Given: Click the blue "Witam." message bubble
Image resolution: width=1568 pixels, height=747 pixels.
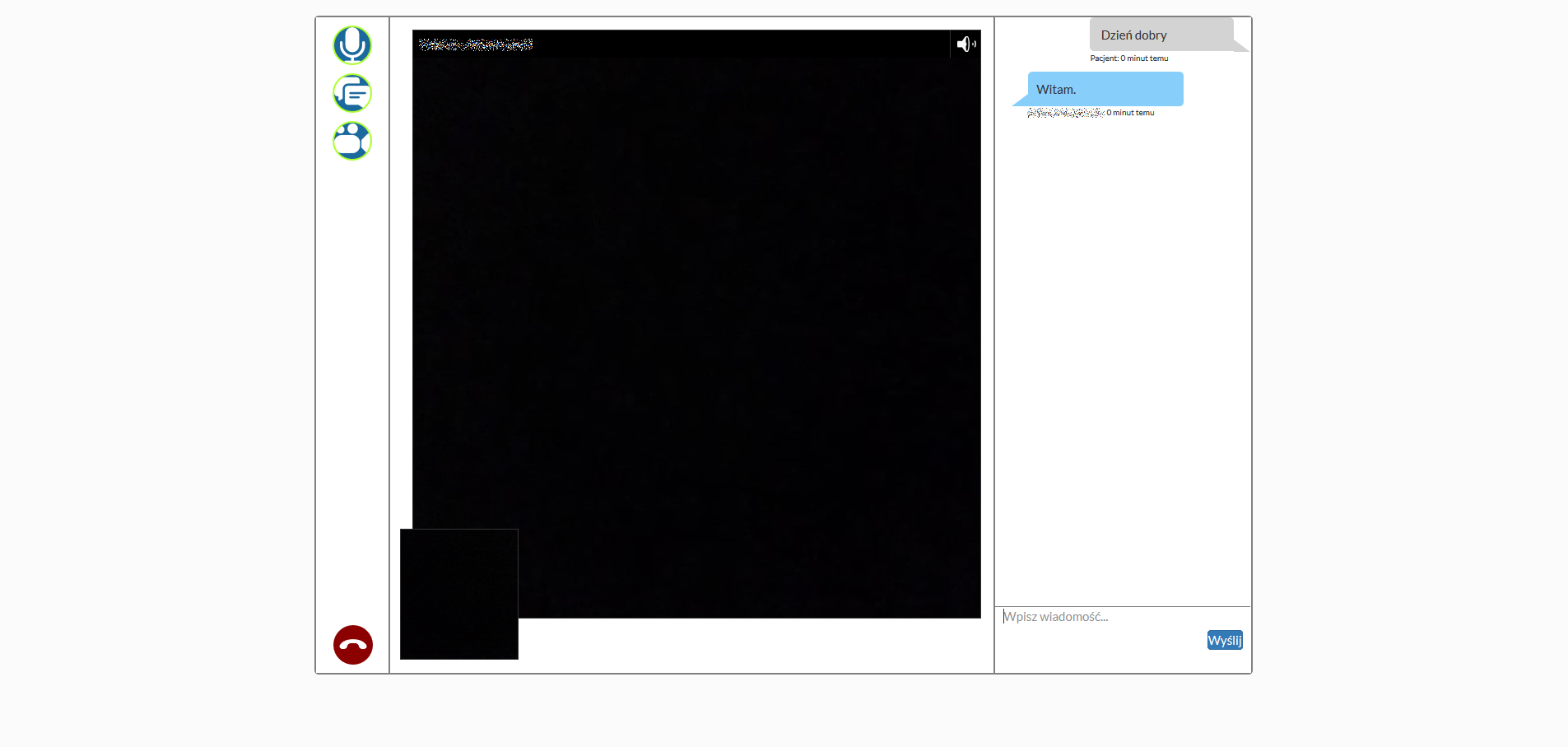Looking at the screenshot, I should [1105, 89].
